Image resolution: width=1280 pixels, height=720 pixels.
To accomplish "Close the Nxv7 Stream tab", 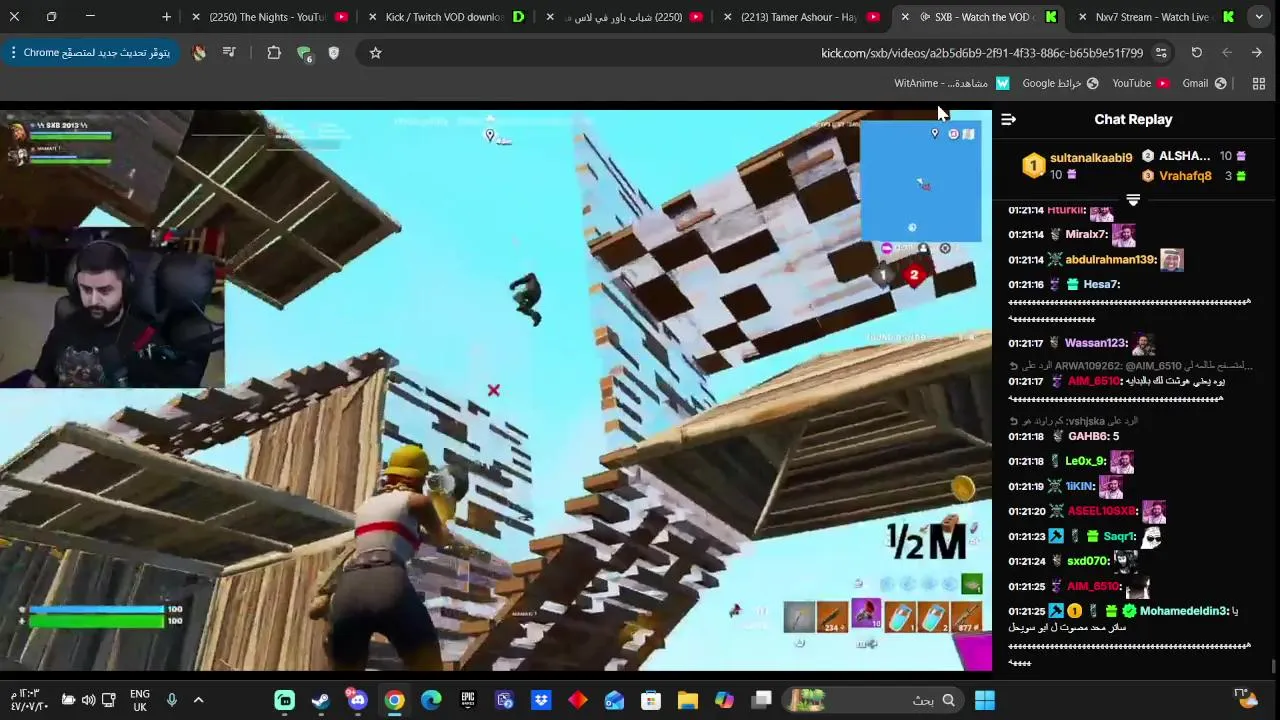I will click(x=1082, y=17).
